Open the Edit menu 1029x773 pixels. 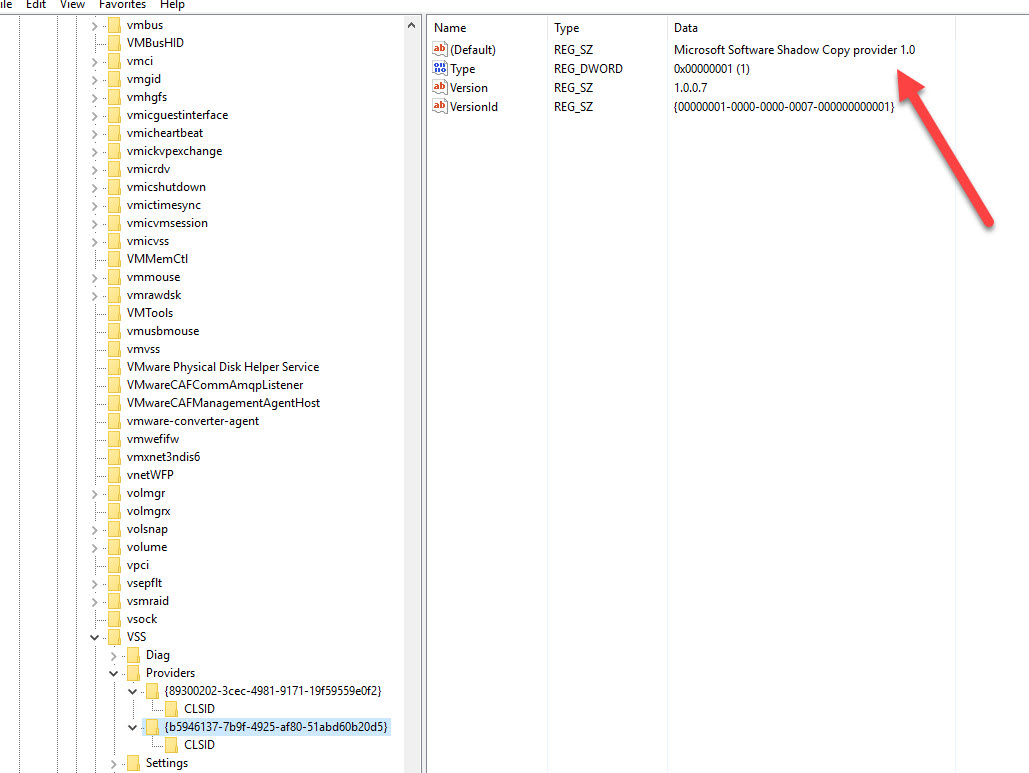36,5
